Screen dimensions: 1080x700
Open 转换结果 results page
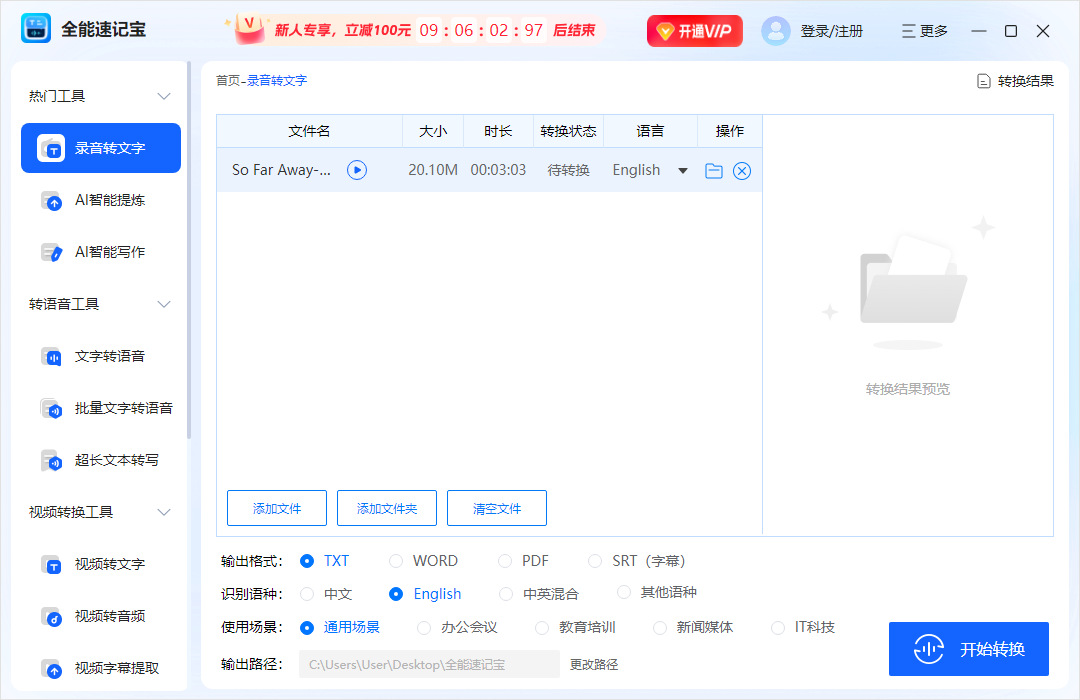1015,81
